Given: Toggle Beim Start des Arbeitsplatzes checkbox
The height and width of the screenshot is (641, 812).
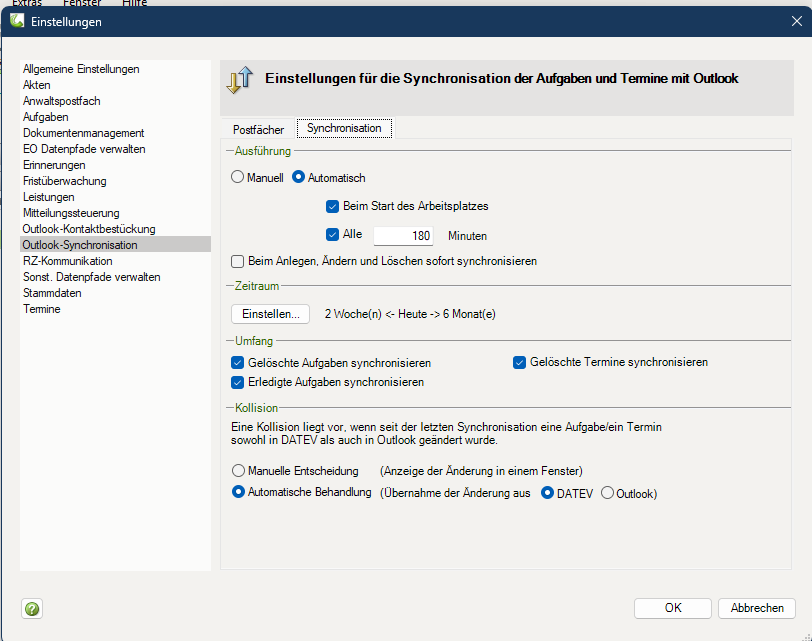Looking at the screenshot, I should click(x=332, y=207).
